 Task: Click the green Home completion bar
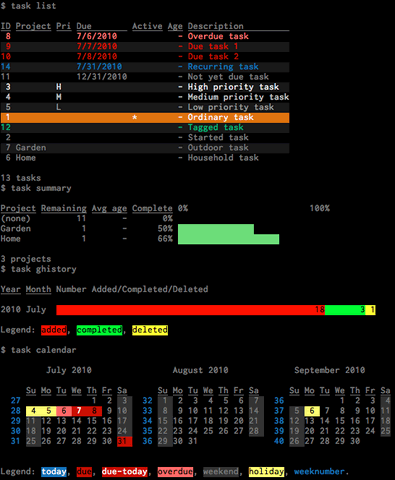pos(228,239)
